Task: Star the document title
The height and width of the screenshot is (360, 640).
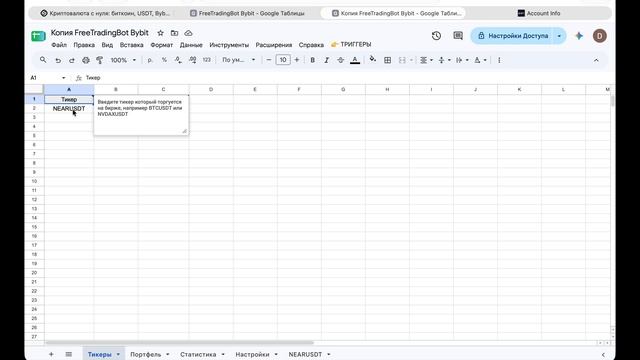Action: (160, 33)
